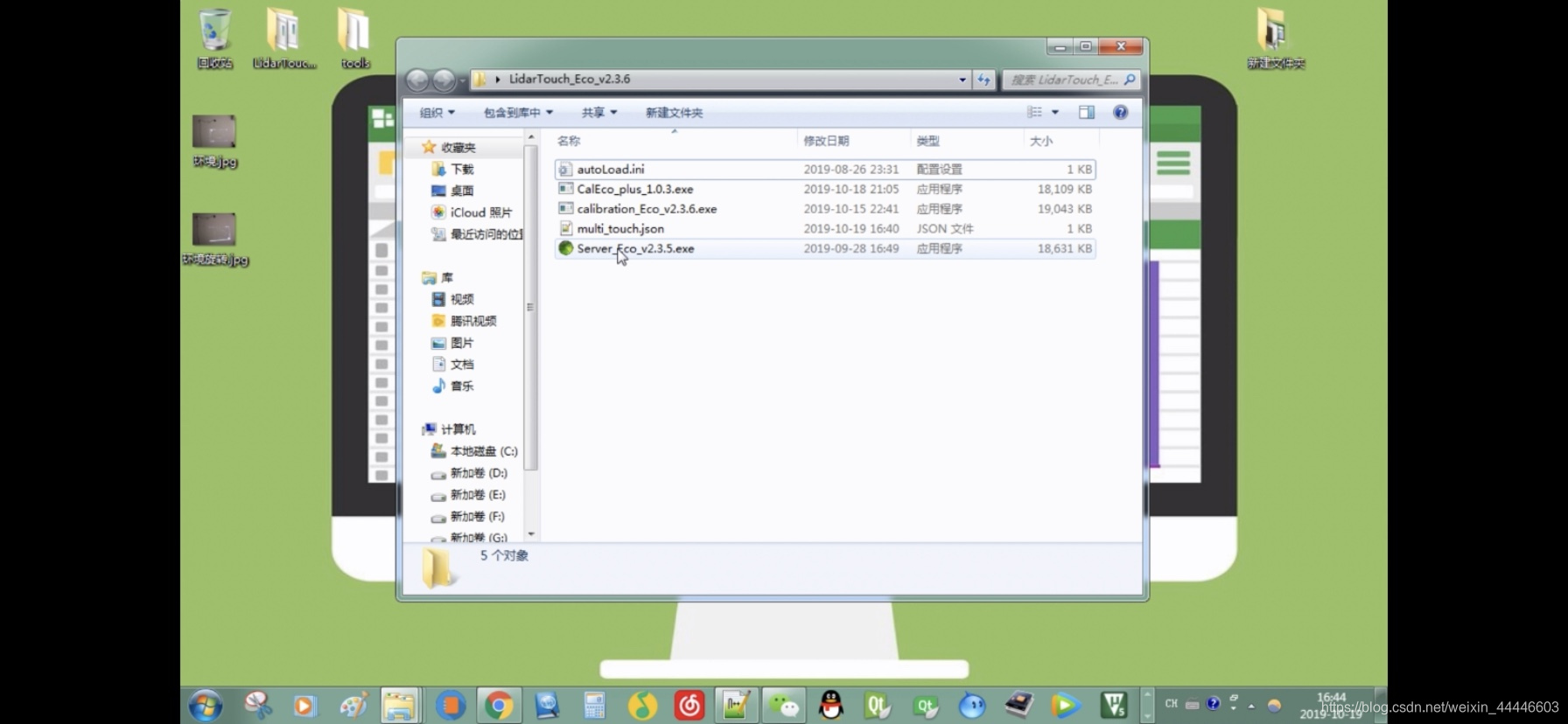Select 新建文件夹 desktop folder
The height and width of the screenshot is (724, 1568).
[1275, 38]
